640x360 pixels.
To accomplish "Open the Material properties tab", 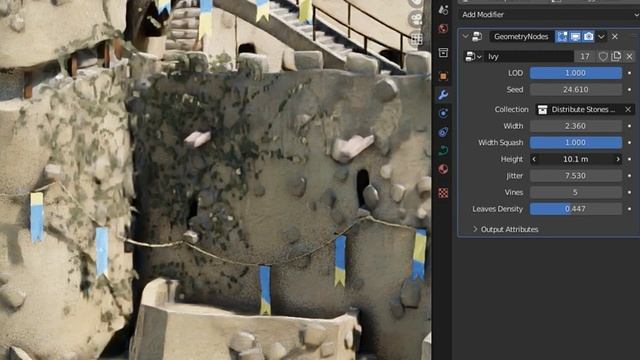I will pos(443,169).
